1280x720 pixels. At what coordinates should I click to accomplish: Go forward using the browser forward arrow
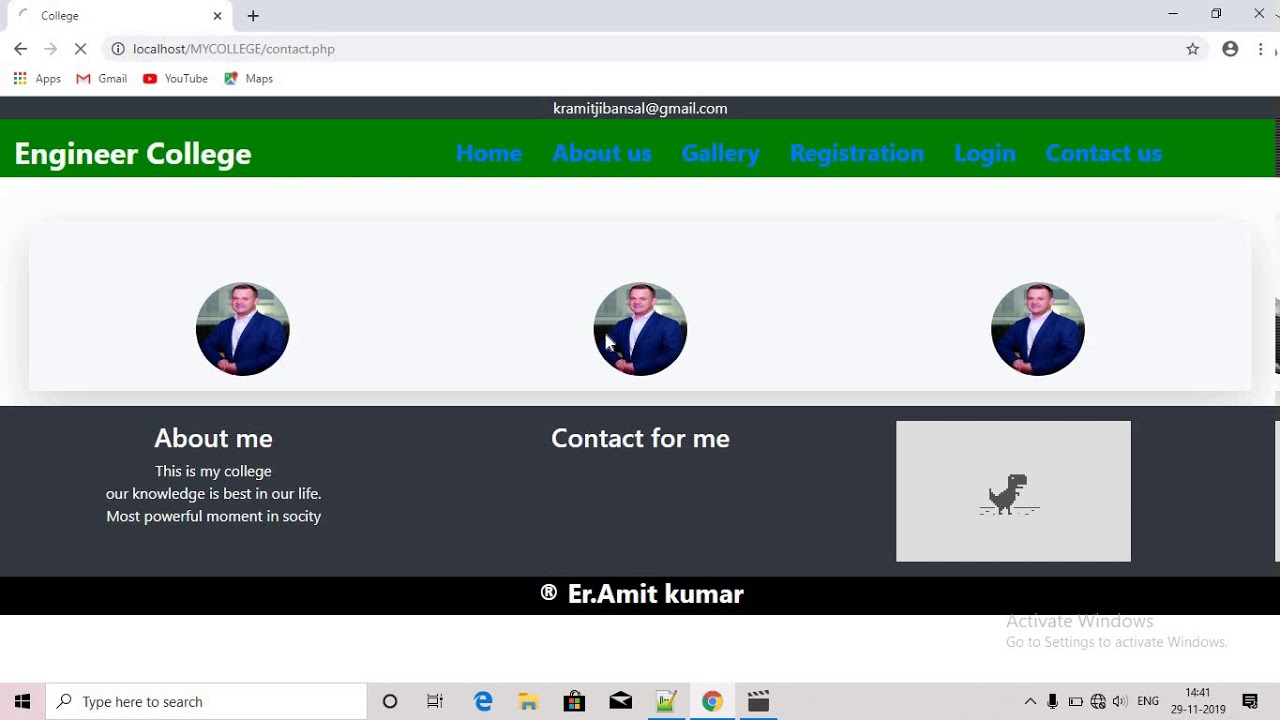click(x=50, y=48)
